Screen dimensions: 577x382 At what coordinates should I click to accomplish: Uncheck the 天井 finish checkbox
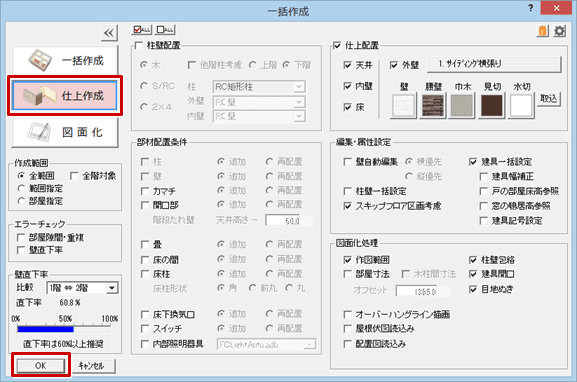click(x=347, y=65)
